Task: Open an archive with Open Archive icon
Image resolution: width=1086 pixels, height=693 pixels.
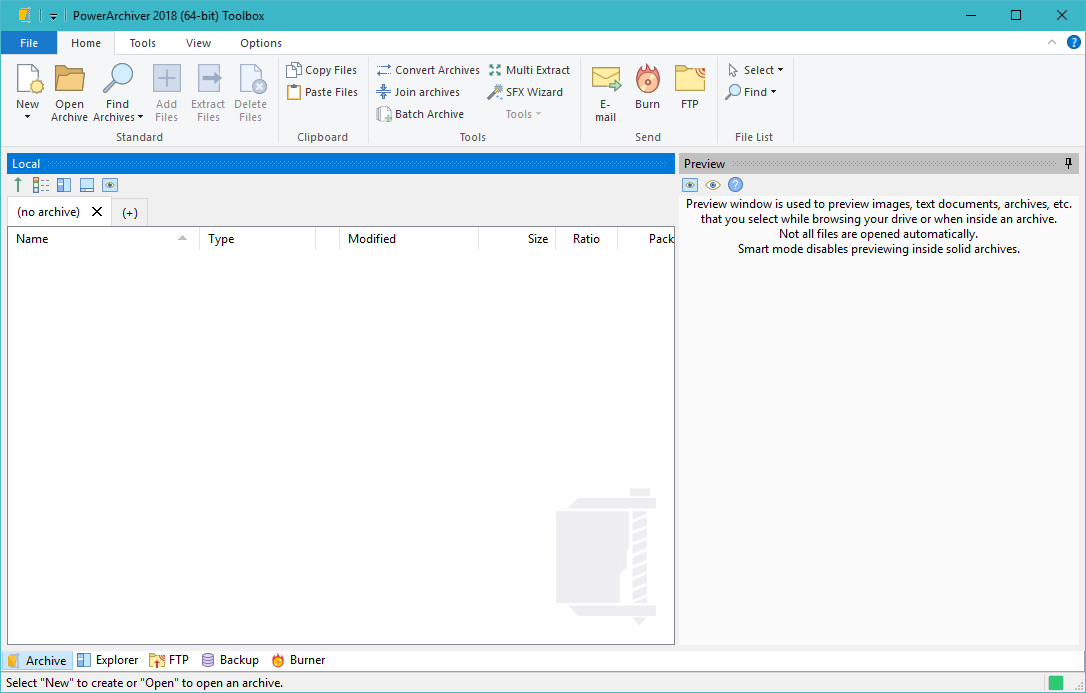Action: (x=69, y=78)
